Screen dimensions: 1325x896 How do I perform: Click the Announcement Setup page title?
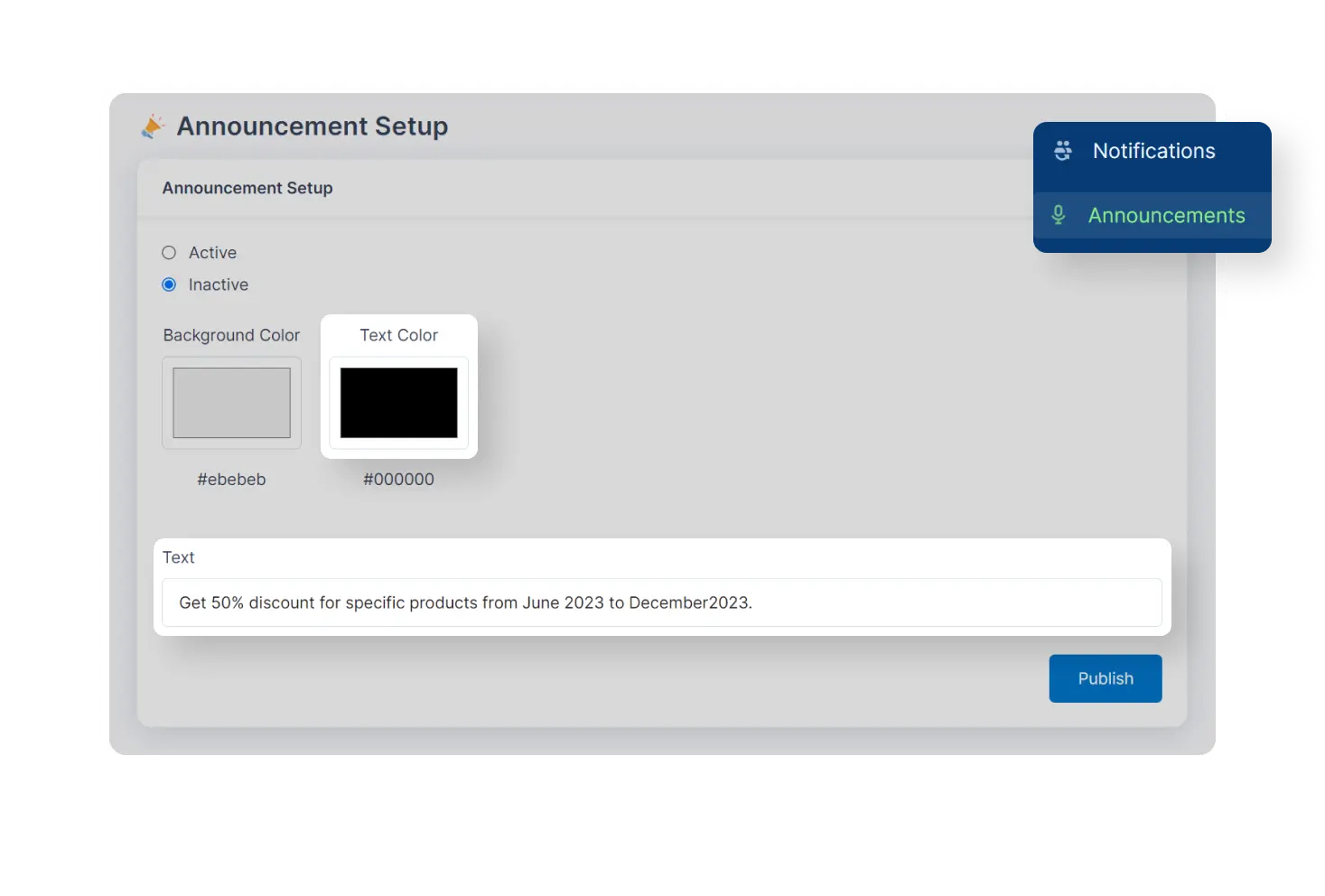[313, 126]
